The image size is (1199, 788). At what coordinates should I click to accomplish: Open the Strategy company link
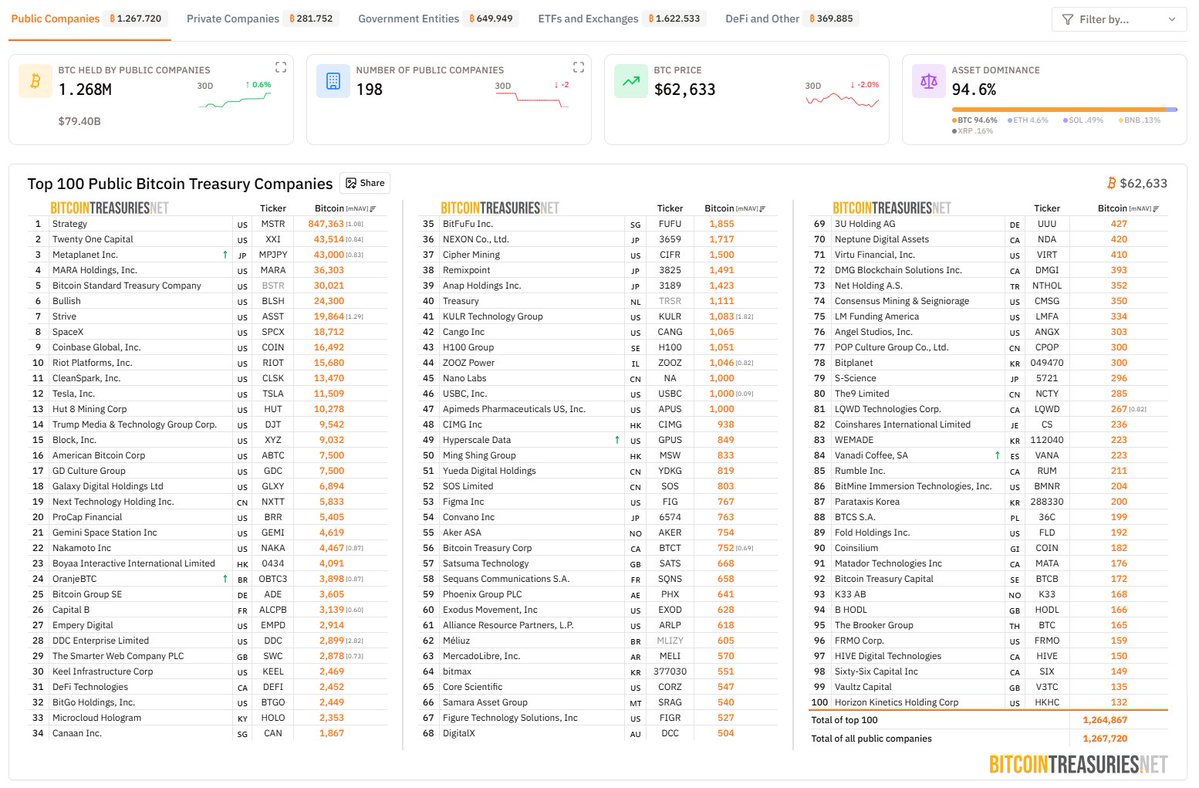(x=70, y=224)
